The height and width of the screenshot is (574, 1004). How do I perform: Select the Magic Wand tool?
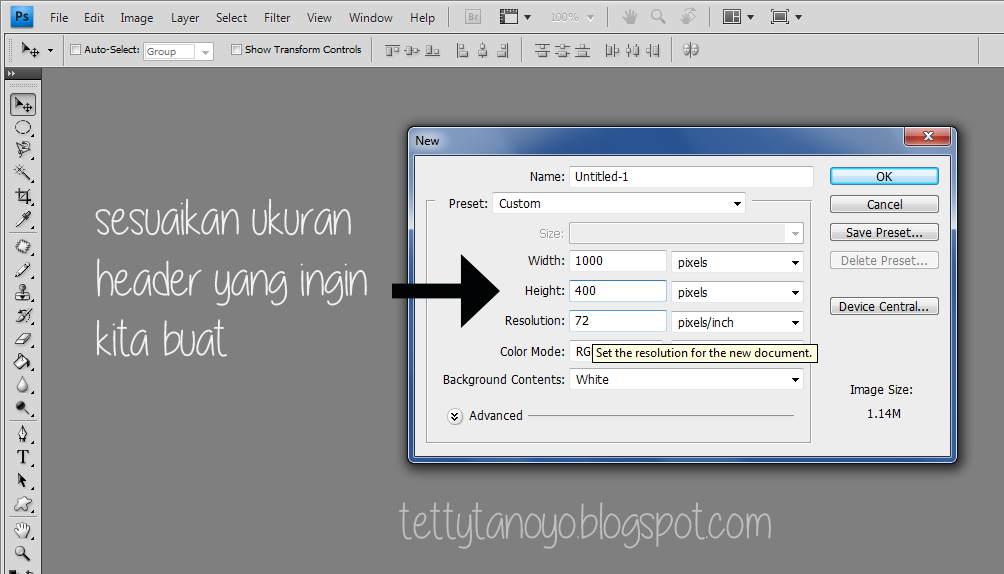click(x=22, y=173)
